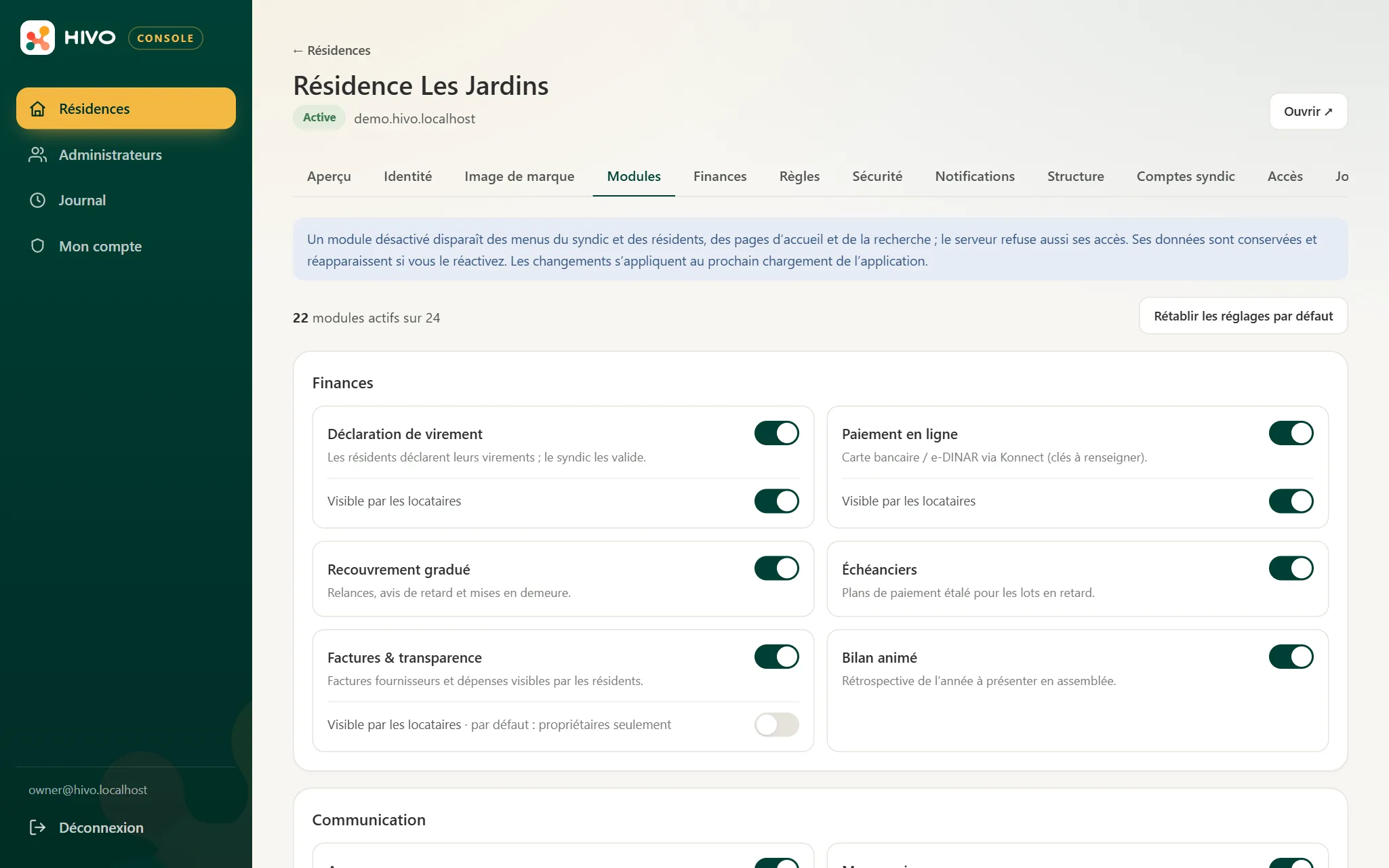Viewport: 1389px width, 868px height.
Task: Click the people icon beside Administrateurs
Action: coord(38,154)
